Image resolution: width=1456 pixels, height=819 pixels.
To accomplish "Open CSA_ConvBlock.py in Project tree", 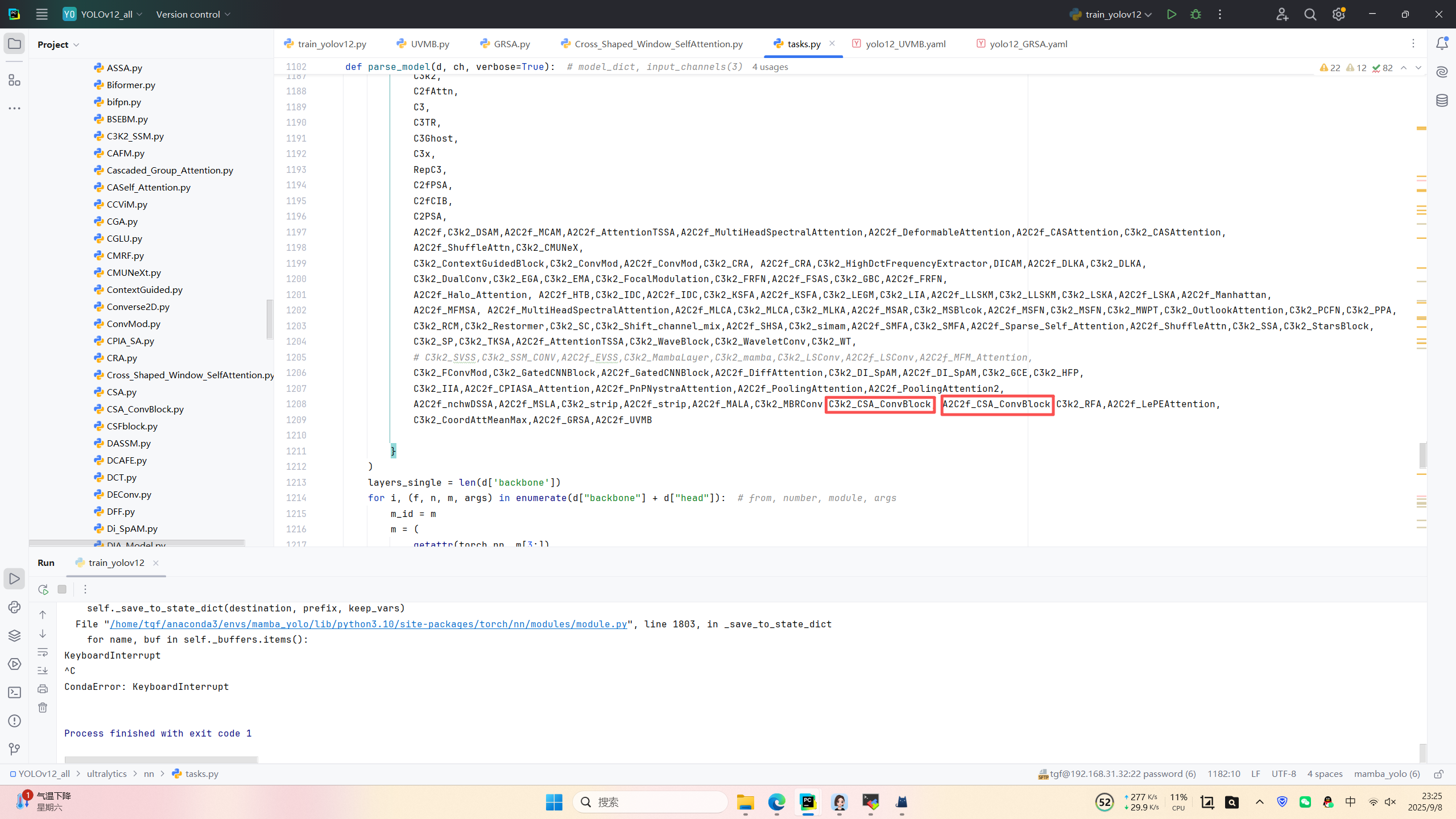I will [145, 409].
